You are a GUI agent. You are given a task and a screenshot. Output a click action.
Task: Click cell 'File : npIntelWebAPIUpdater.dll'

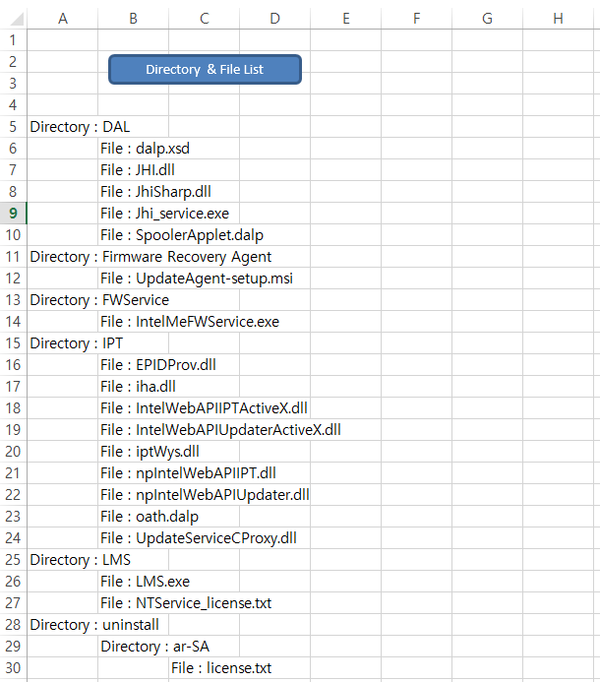point(205,495)
